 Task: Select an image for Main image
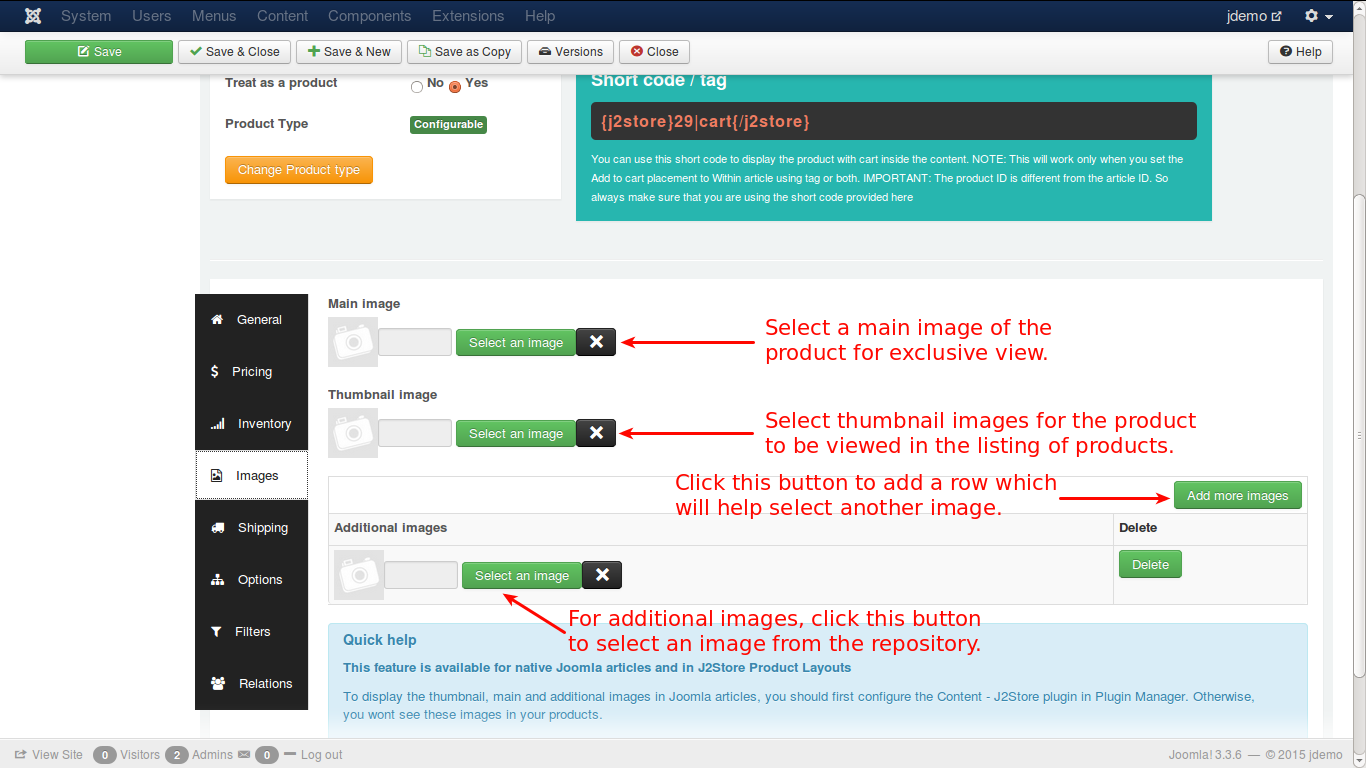[x=516, y=342]
